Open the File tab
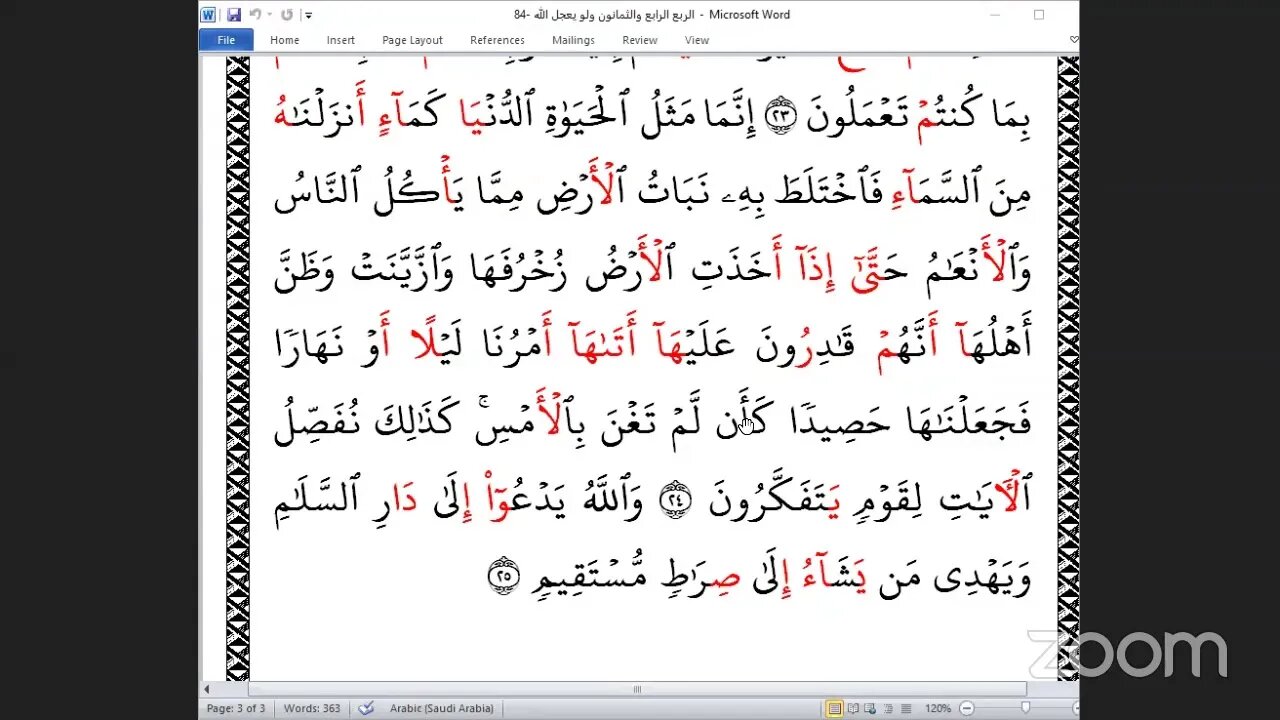Screen dimensions: 1280x720 tap(226, 40)
